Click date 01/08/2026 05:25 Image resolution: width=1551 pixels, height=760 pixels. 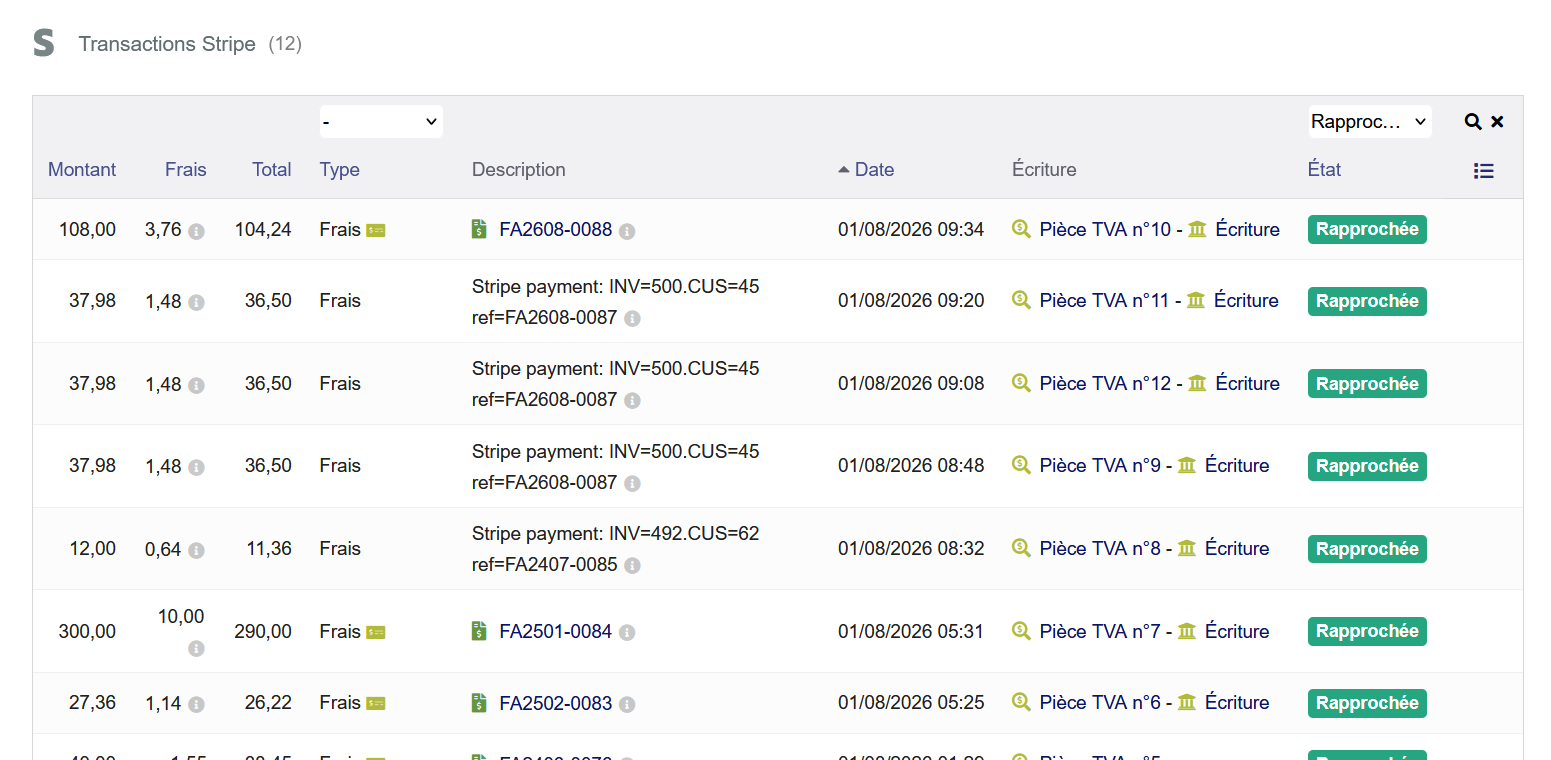(911, 703)
